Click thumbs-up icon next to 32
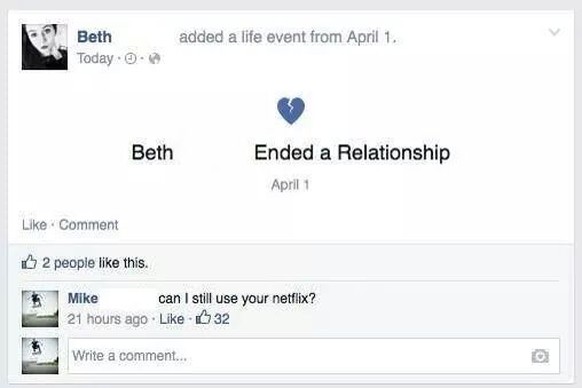582x388 pixels. click(203, 317)
